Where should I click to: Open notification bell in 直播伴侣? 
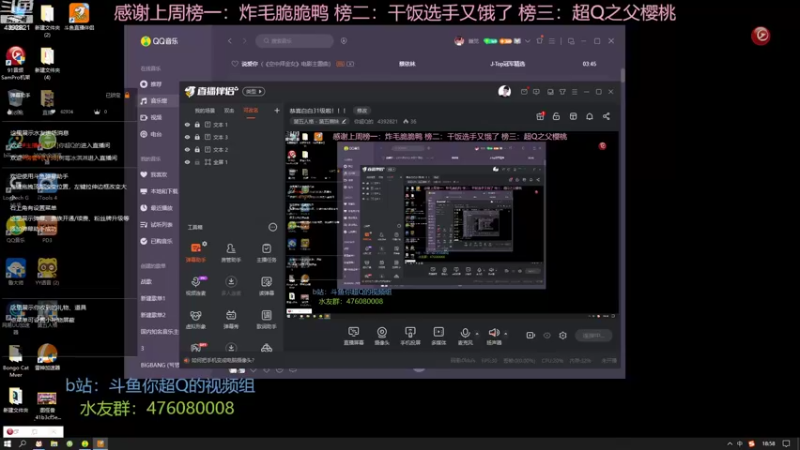pyautogui.click(x=589, y=116)
